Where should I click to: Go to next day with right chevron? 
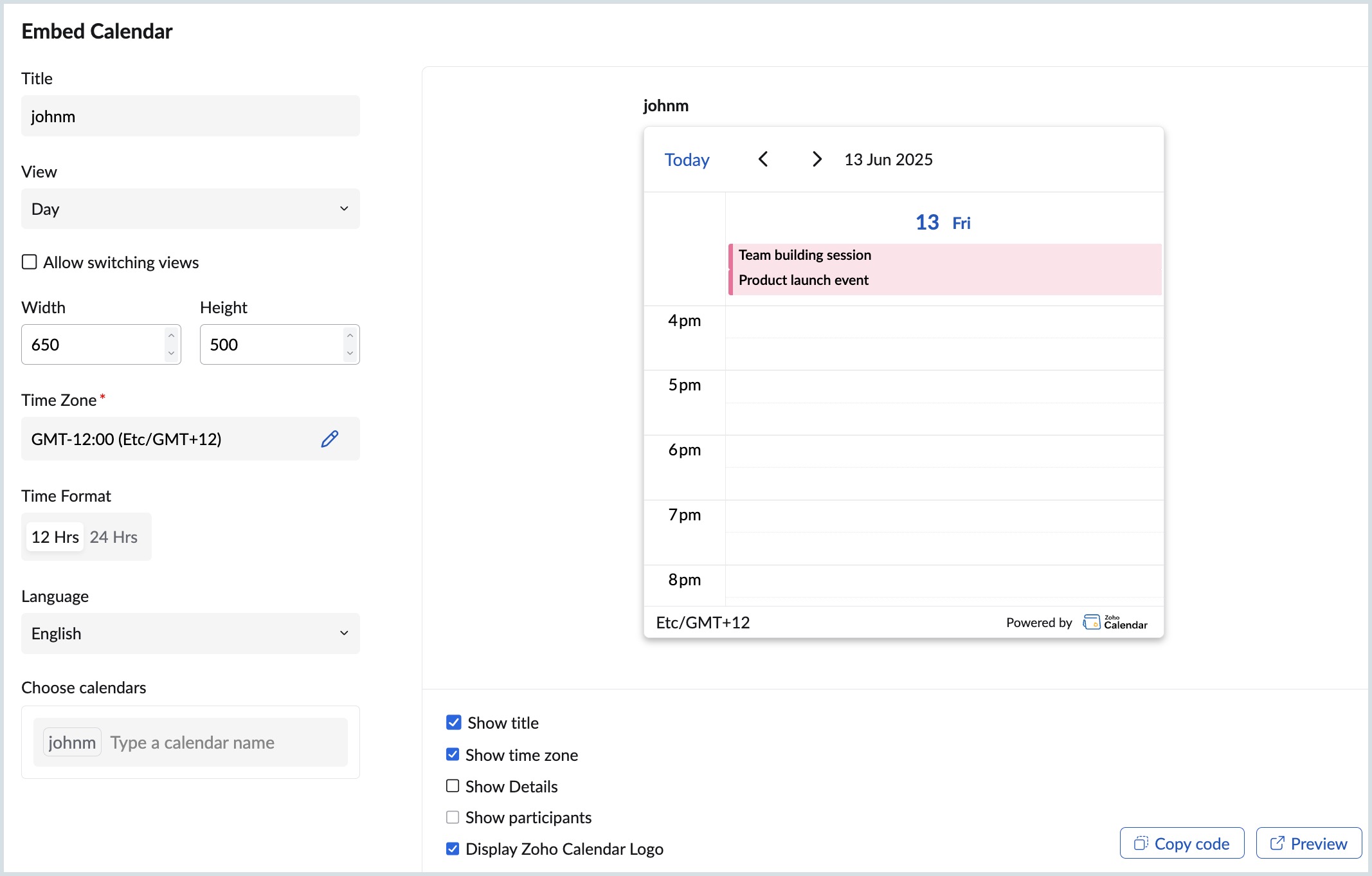817,159
